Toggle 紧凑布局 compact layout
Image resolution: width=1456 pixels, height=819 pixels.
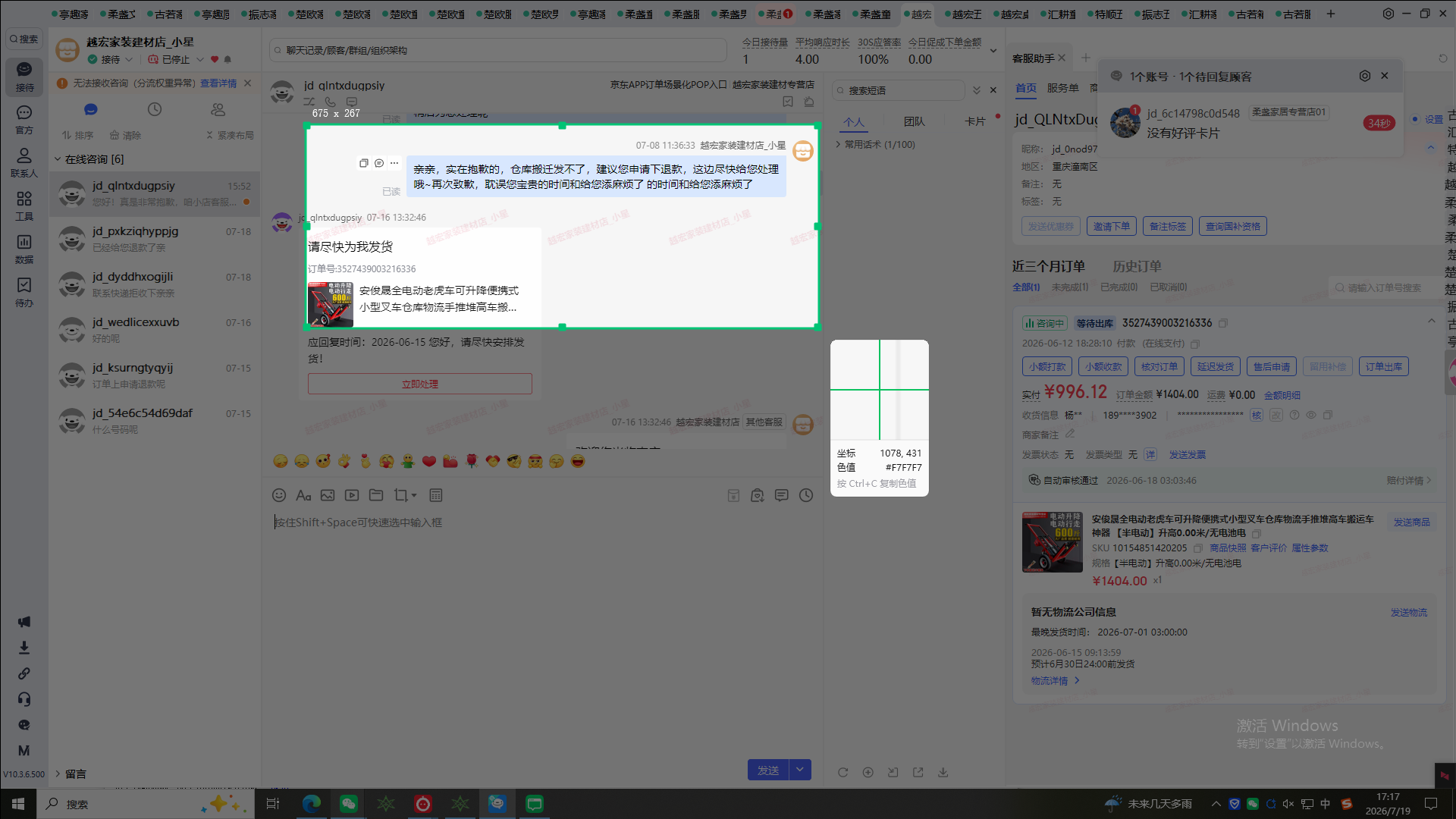(x=230, y=135)
